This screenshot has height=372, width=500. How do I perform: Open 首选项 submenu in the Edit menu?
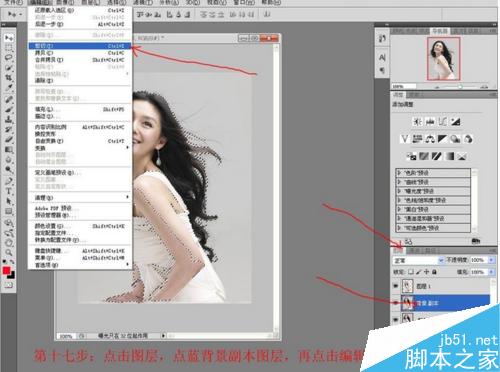(x=80, y=265)
